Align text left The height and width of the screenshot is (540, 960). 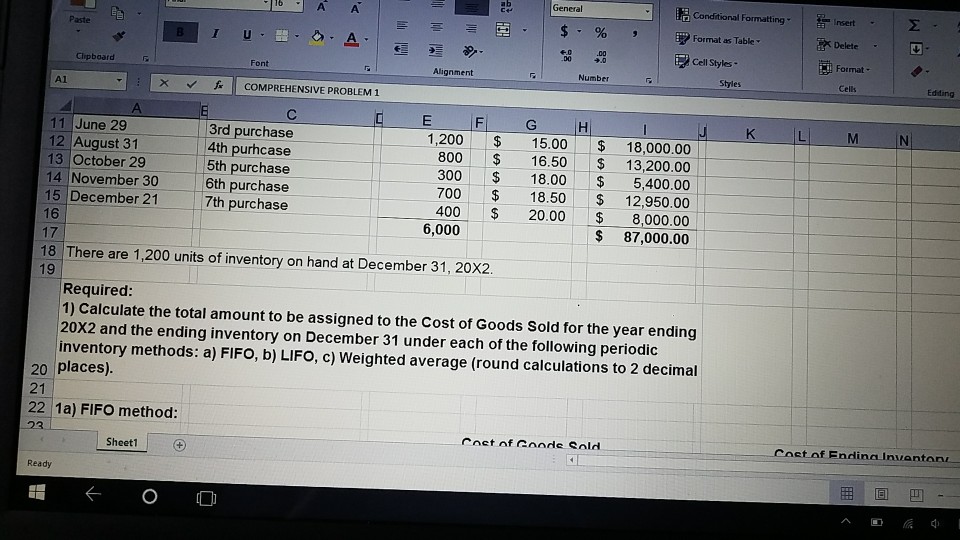pyautogui.click(x=402, y=26)
